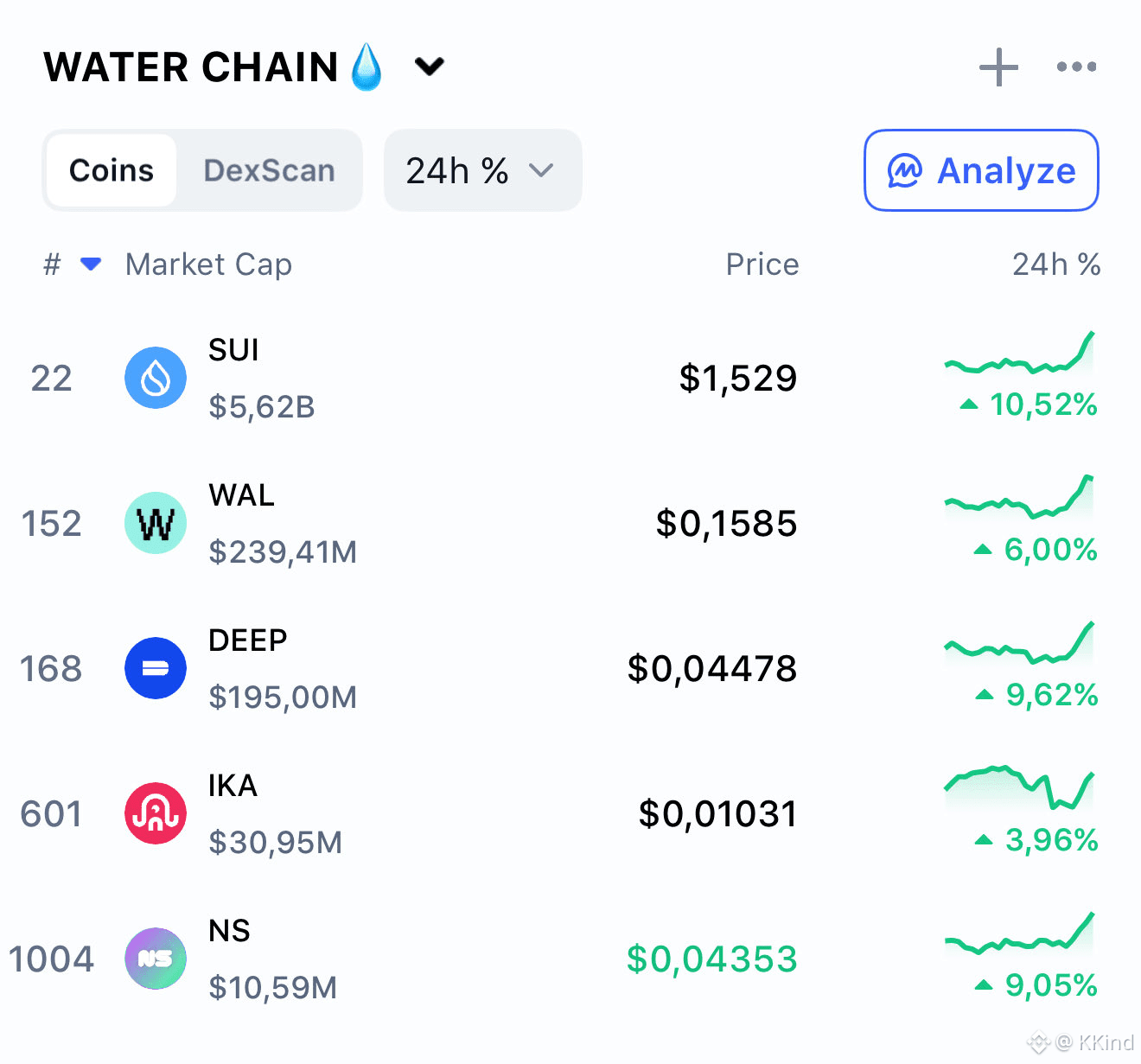Click the IKA coin logo icon
Viewport: 1141px width, 1064px height.
[x=156, y=813]
